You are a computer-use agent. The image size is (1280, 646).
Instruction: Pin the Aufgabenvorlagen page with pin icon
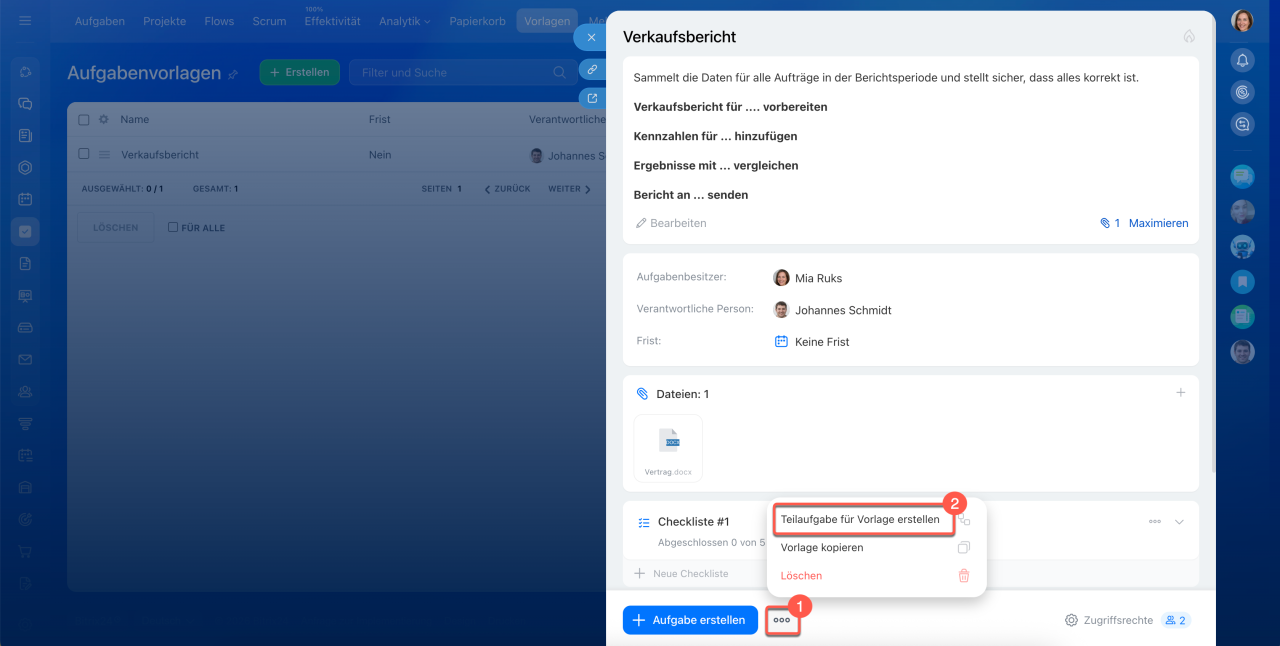[233, 74]
